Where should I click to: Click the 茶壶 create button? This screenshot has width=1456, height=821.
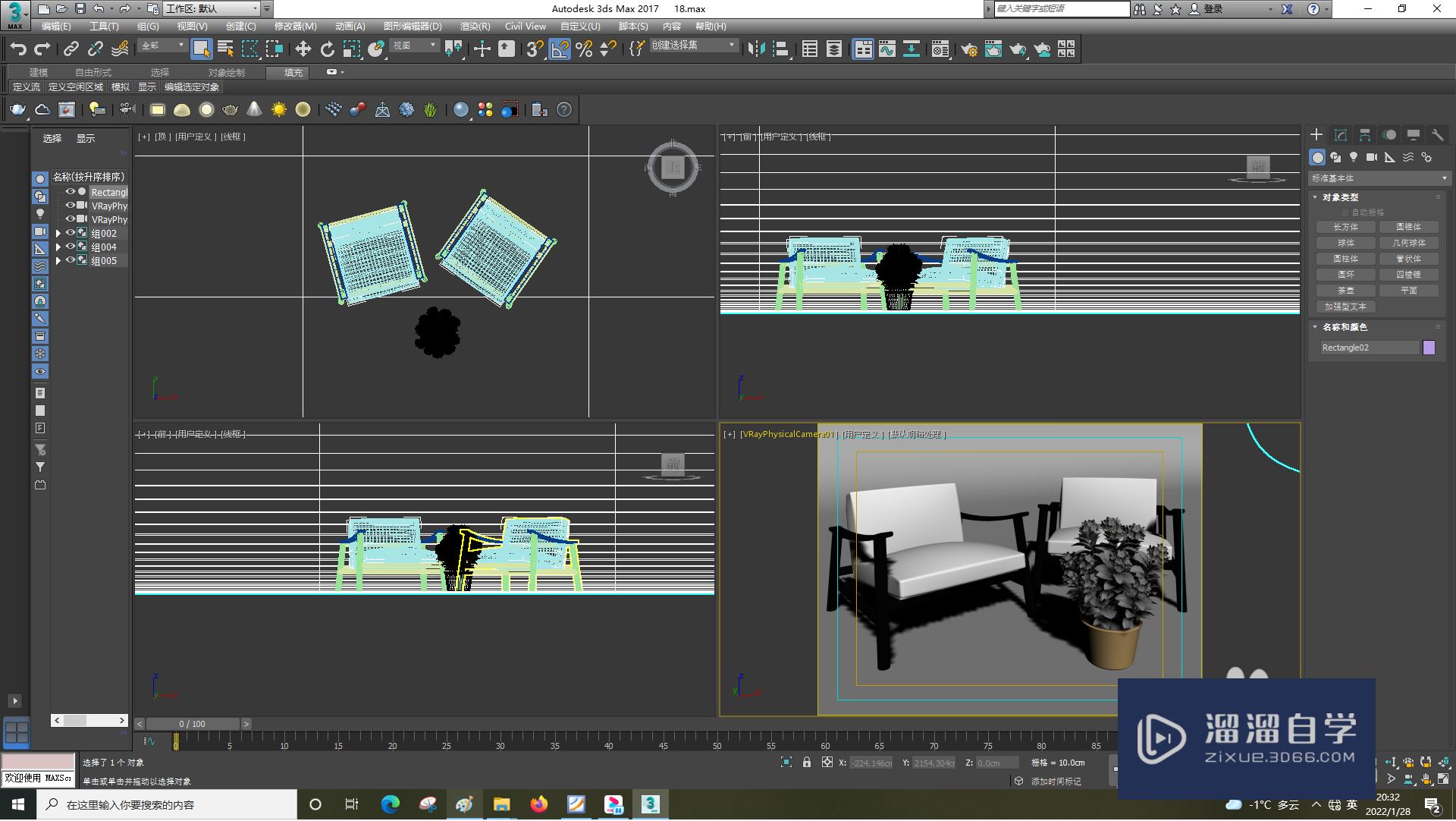1346,291
